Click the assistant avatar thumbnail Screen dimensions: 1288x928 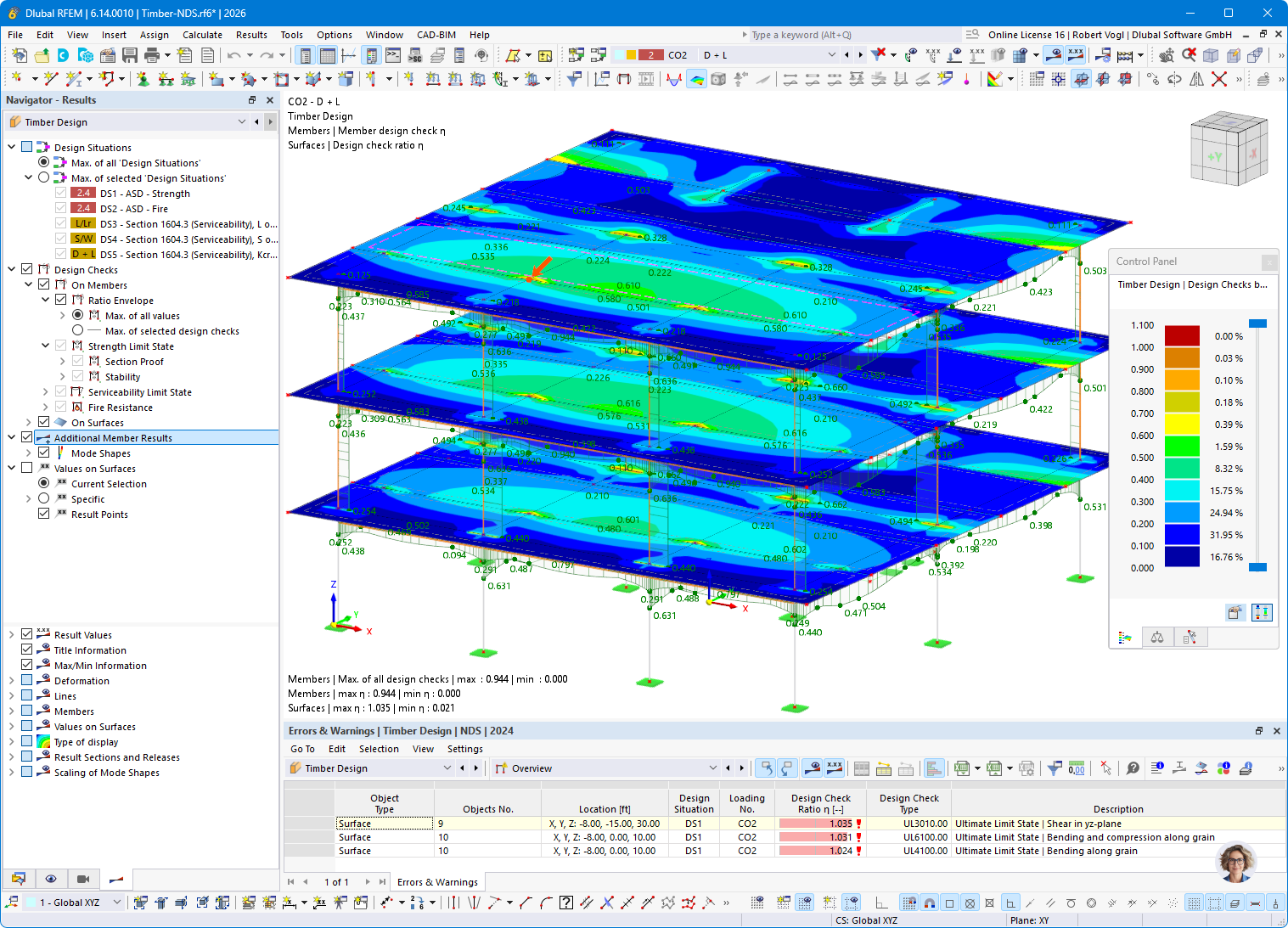(x=1235, y=863)
